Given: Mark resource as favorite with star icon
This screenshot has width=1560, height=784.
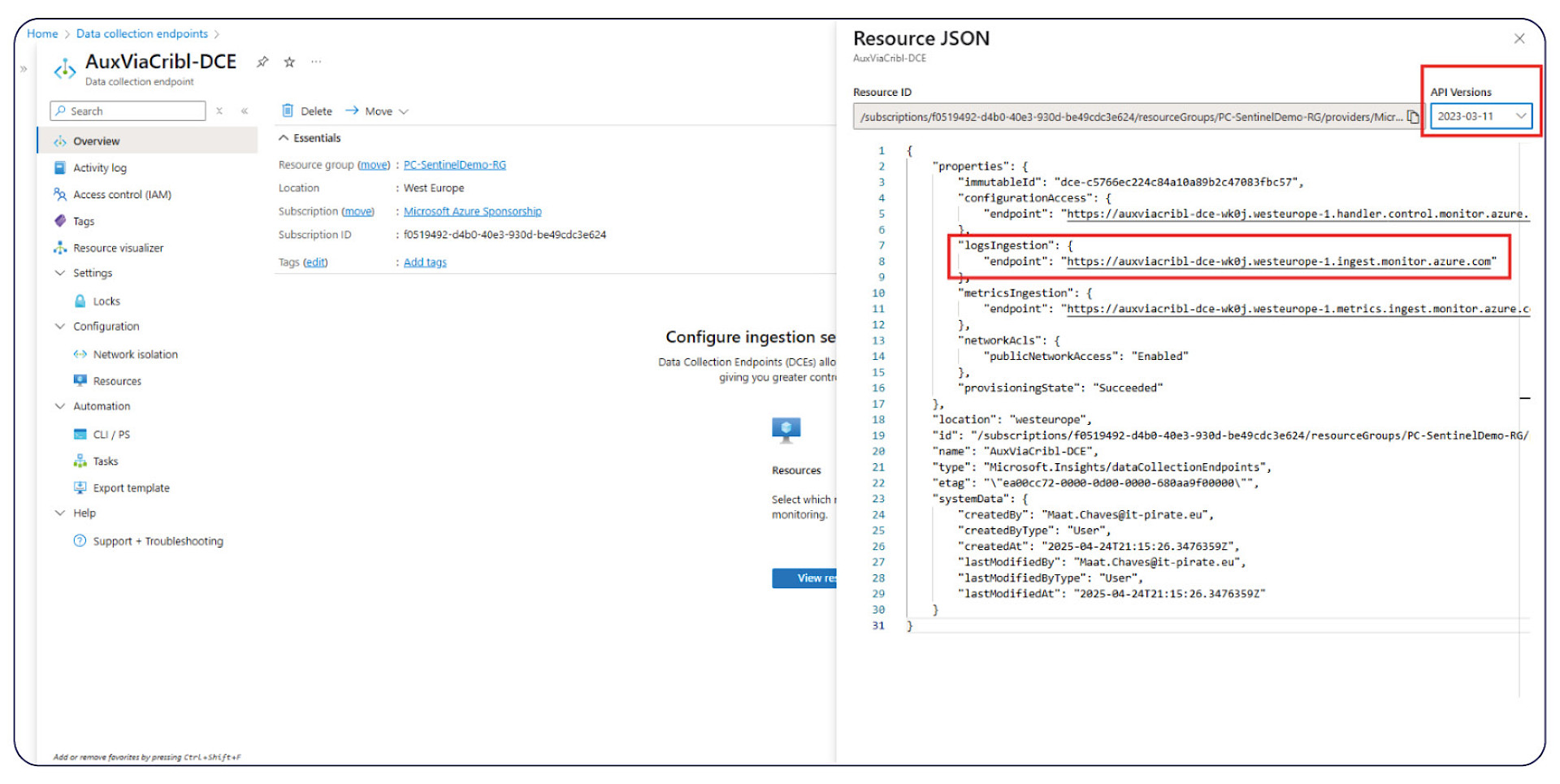Looking at the screenshot, I should (289, 62).
